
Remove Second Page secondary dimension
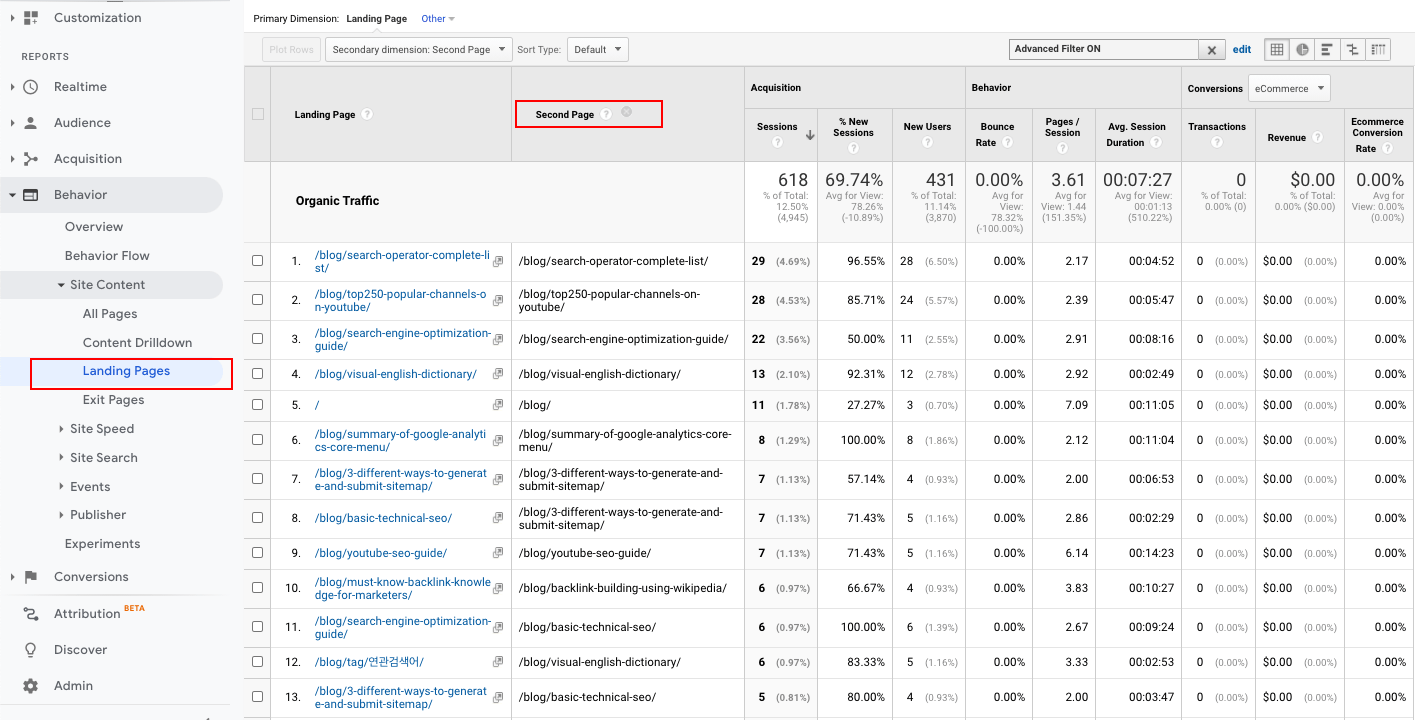(626, 112)
